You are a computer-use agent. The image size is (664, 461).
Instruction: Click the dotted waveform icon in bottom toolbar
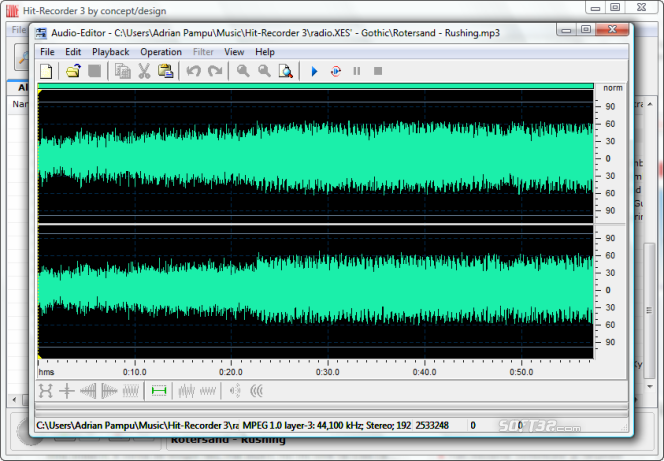(130, 391)
